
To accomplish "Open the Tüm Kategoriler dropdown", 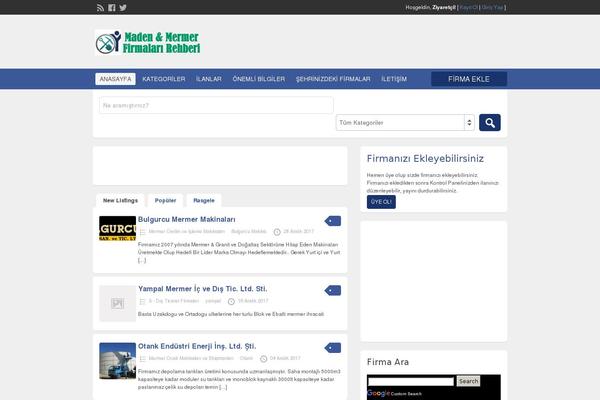I will point(405,122).
